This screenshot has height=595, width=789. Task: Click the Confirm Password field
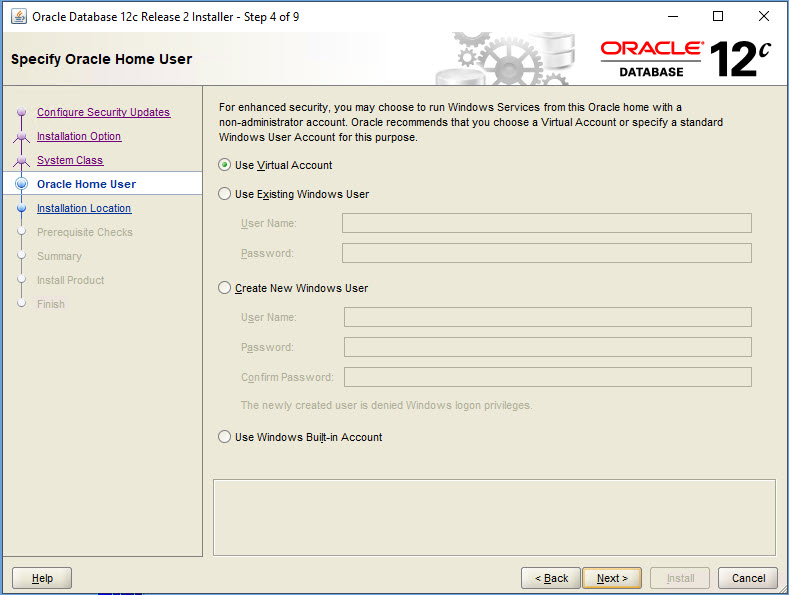coord(548,377)
